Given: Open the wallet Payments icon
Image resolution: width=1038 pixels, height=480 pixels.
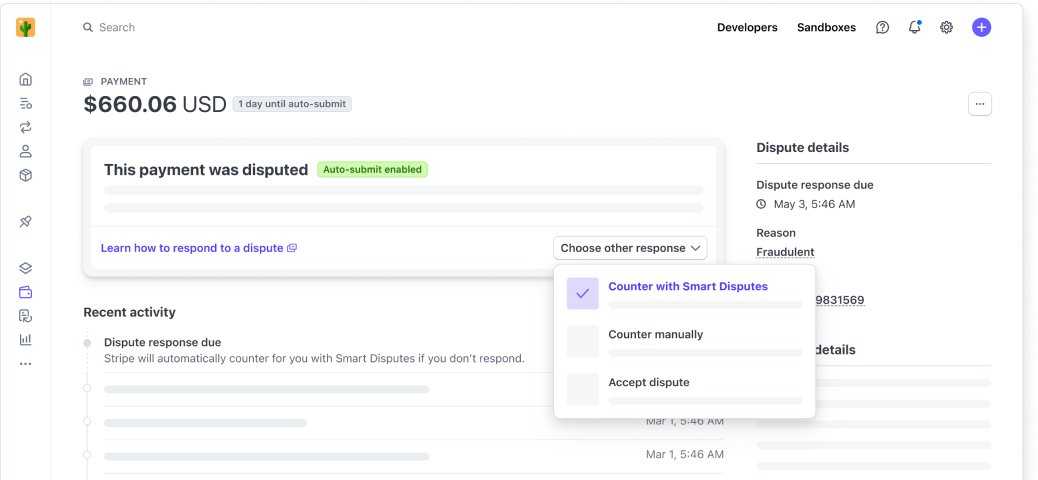Looking at the screenshot, I should (x=26, y=292).
